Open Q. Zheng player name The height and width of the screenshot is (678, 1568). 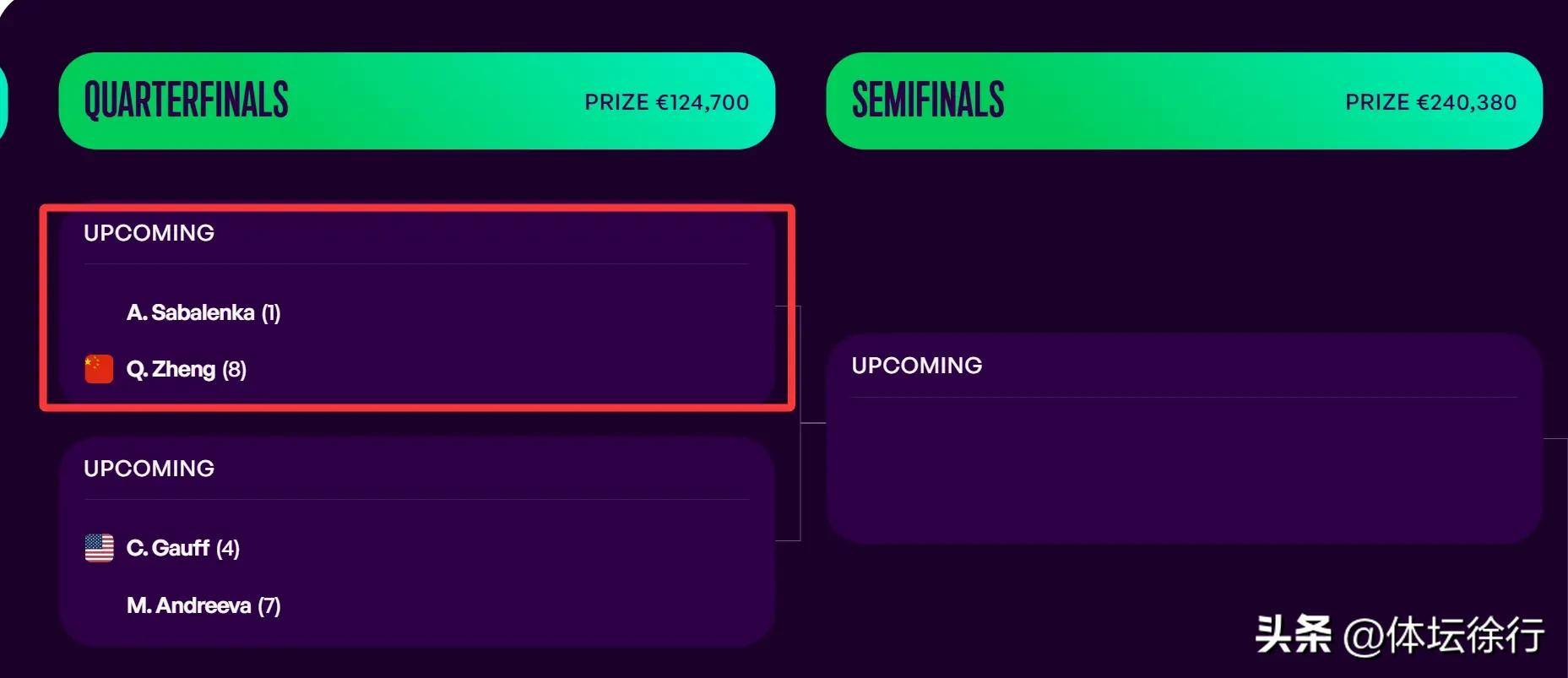click(171, 369)
